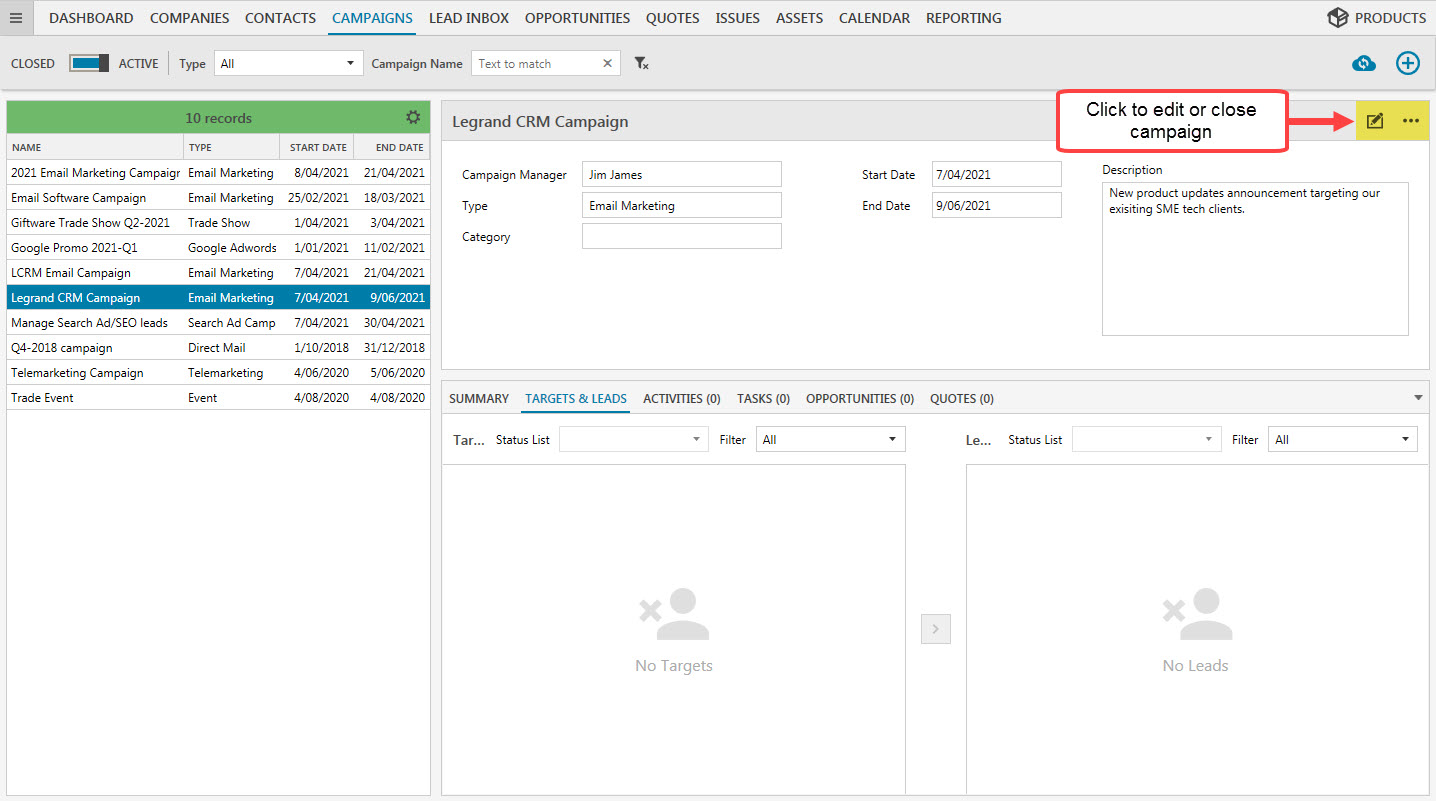Open the hamburger menu icon

[x=16, y=17]
